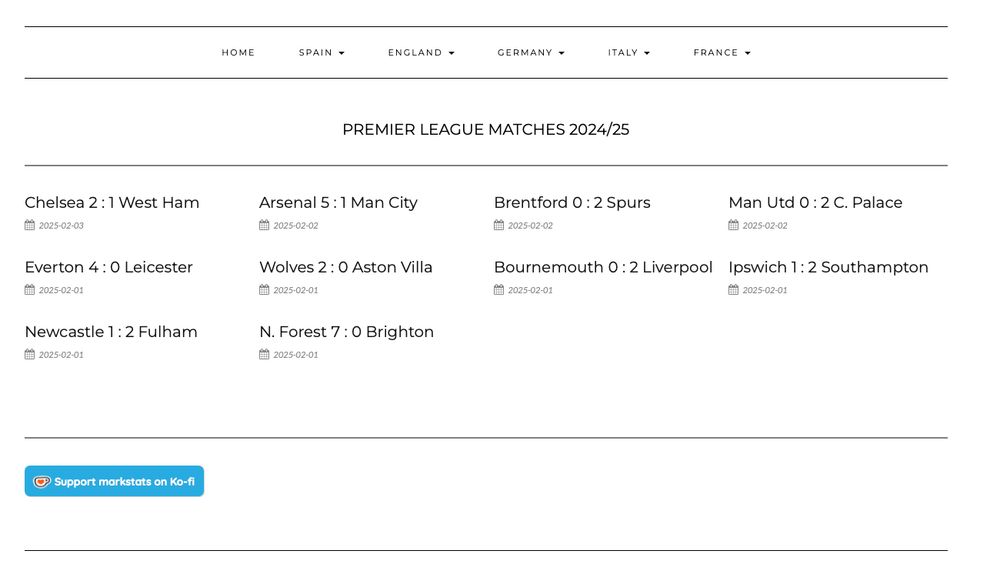Click calendar icon under Everton vs Leicester
Viewport: 1000px width, 588px height.
(x=29, y=290)
